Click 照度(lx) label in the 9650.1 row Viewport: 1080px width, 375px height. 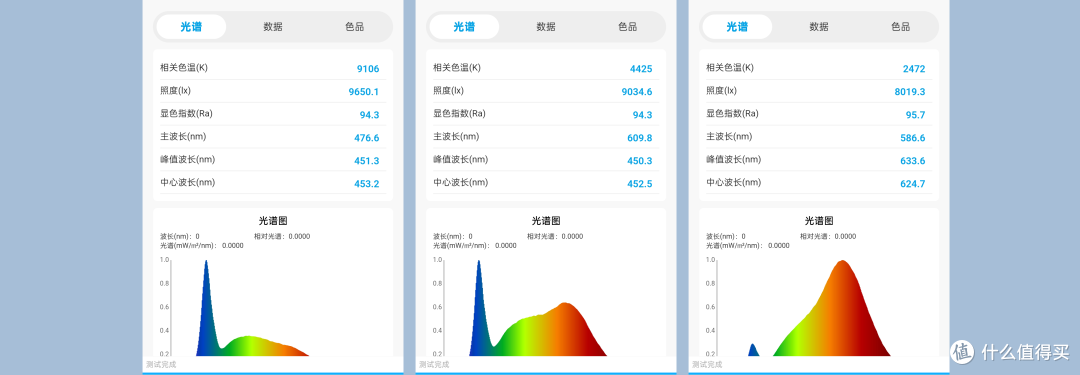pos(175,90)
